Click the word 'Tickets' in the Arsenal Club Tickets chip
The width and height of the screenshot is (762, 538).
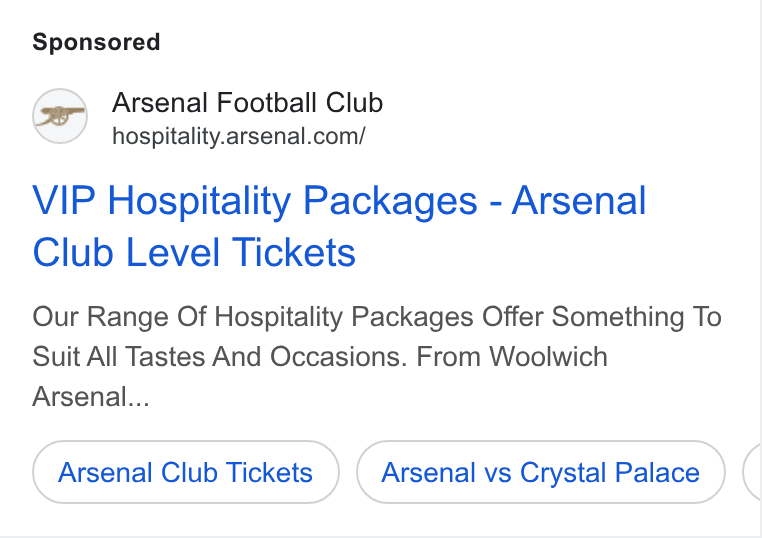tap(269, 472)
